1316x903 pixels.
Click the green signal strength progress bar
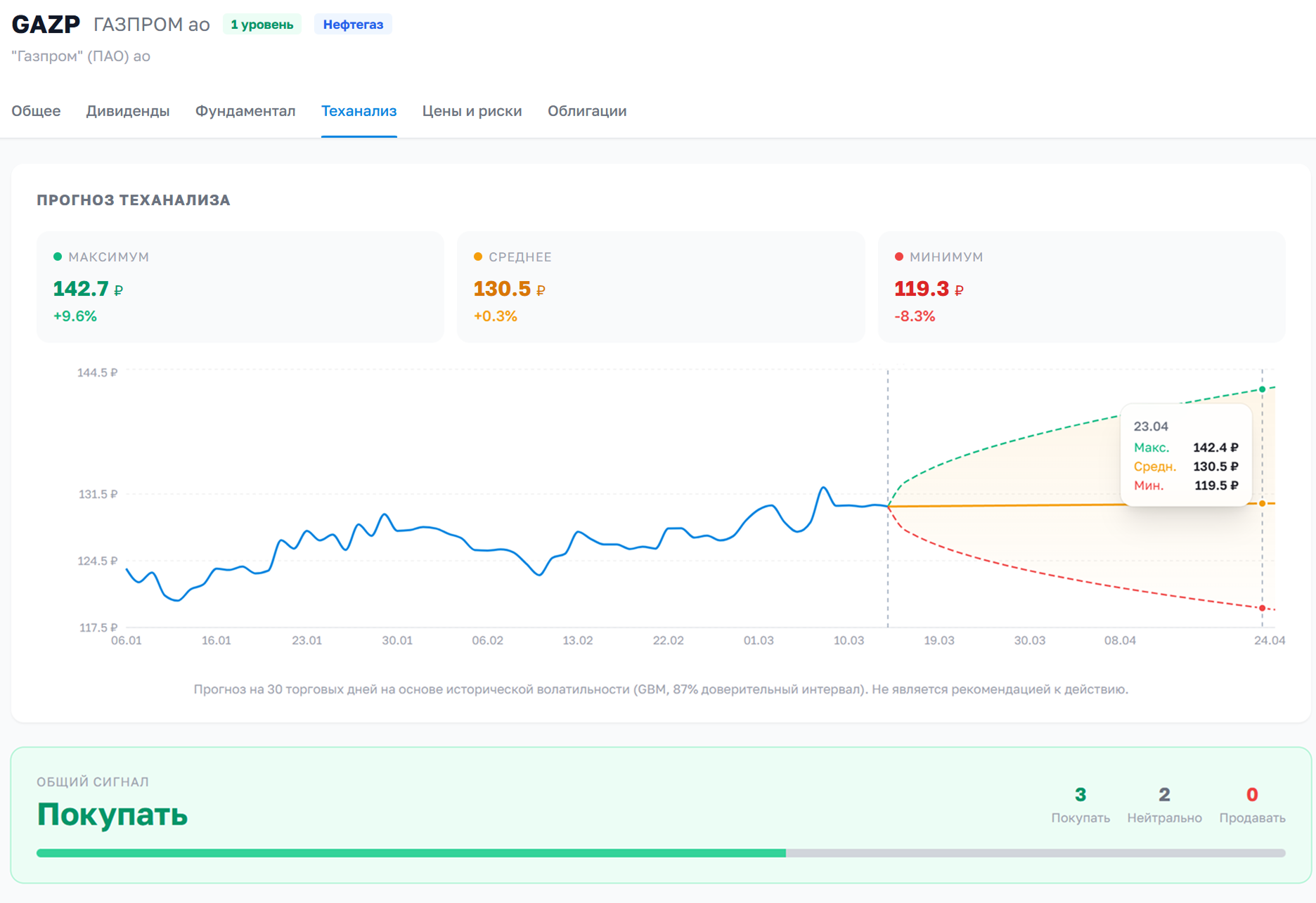(x=411, y=853)
